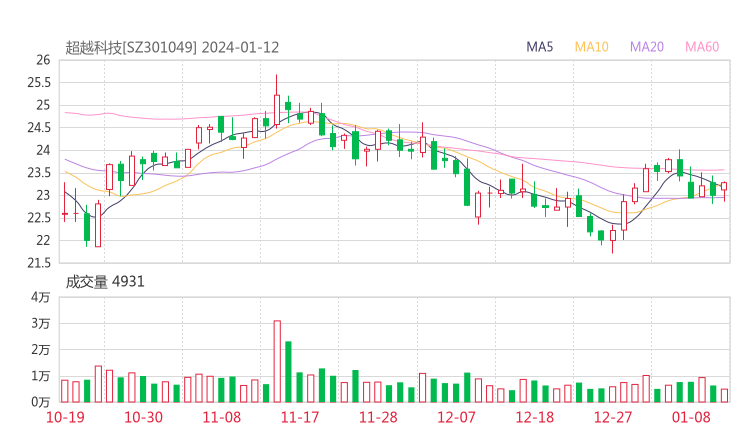This screenshot has width=740, height=440.
Task: Click the 12-07 date axis label
Action: (x=456, y=417)
